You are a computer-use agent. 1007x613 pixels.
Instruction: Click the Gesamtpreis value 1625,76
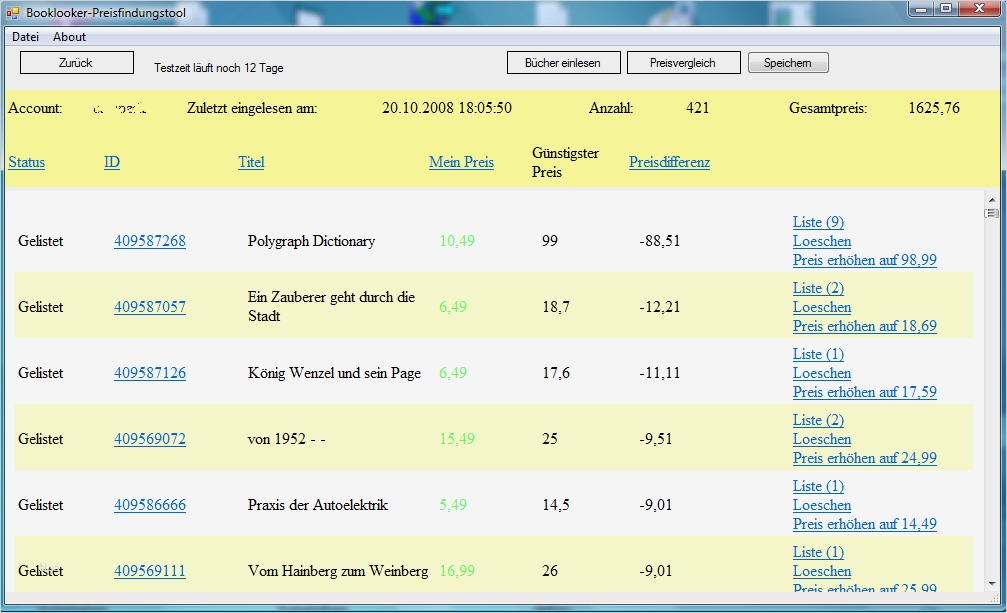click(x=934, y=108)
